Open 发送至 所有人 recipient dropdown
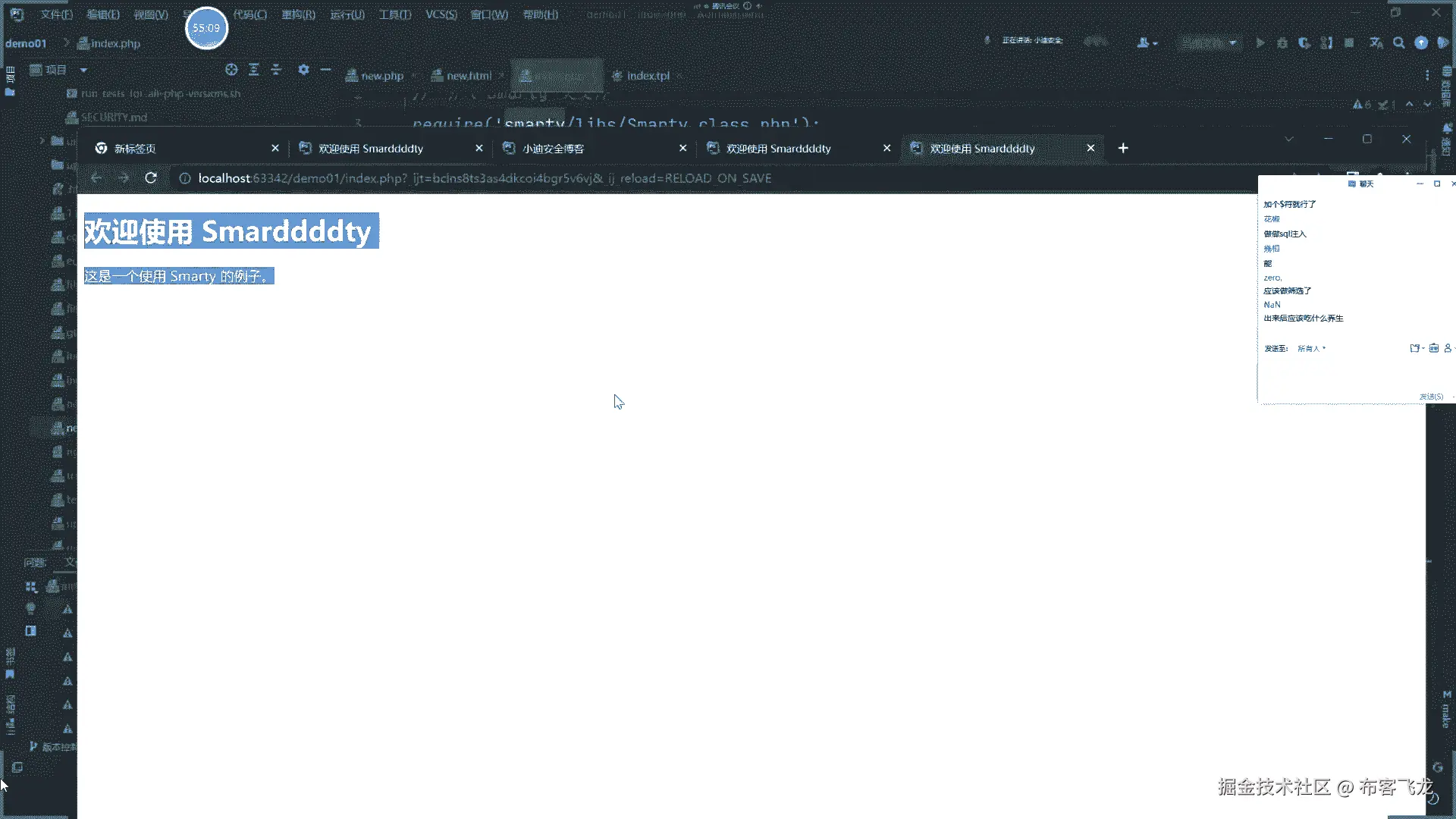 pyautogui.click(x=1311, y=349)
